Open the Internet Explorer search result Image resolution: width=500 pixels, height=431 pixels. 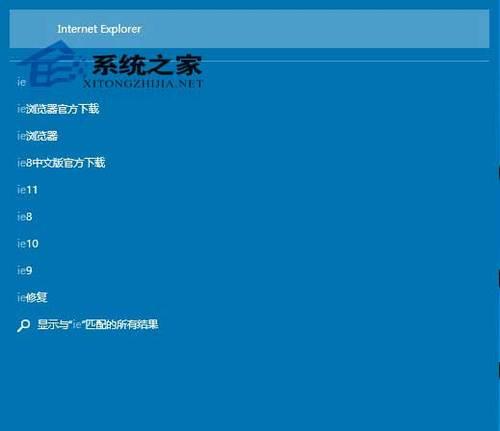249,29
